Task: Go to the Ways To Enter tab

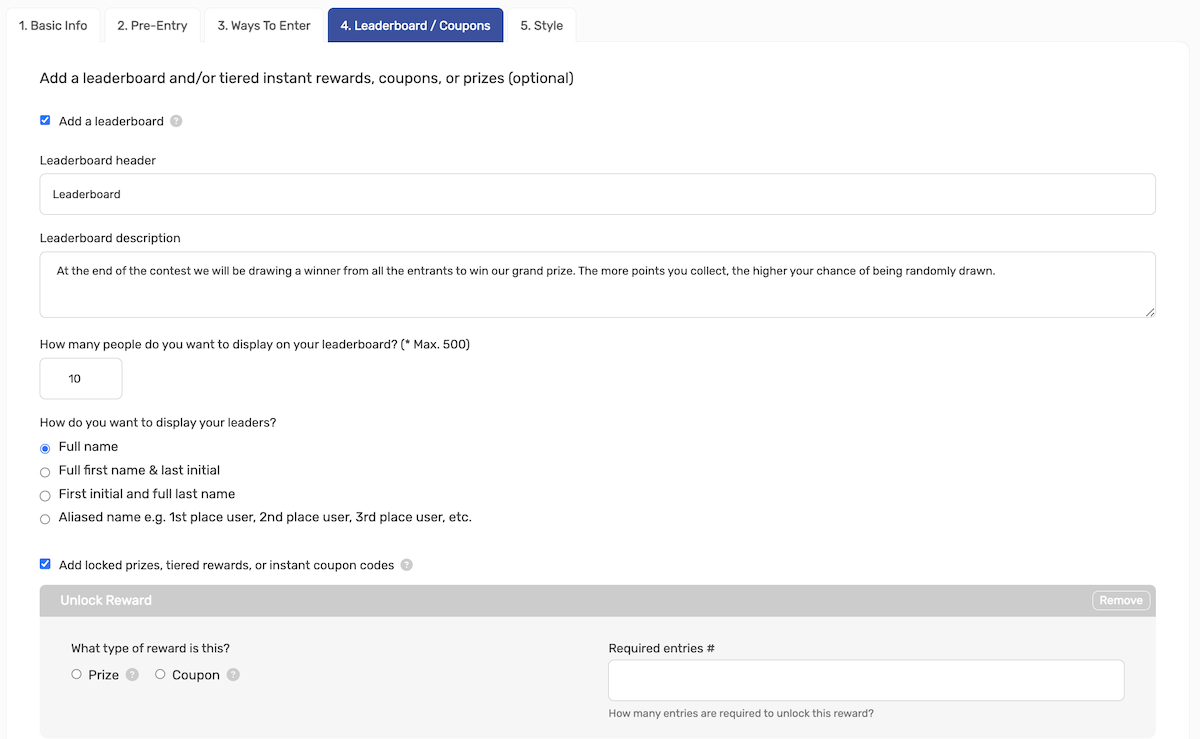Action: pos(263,25)
